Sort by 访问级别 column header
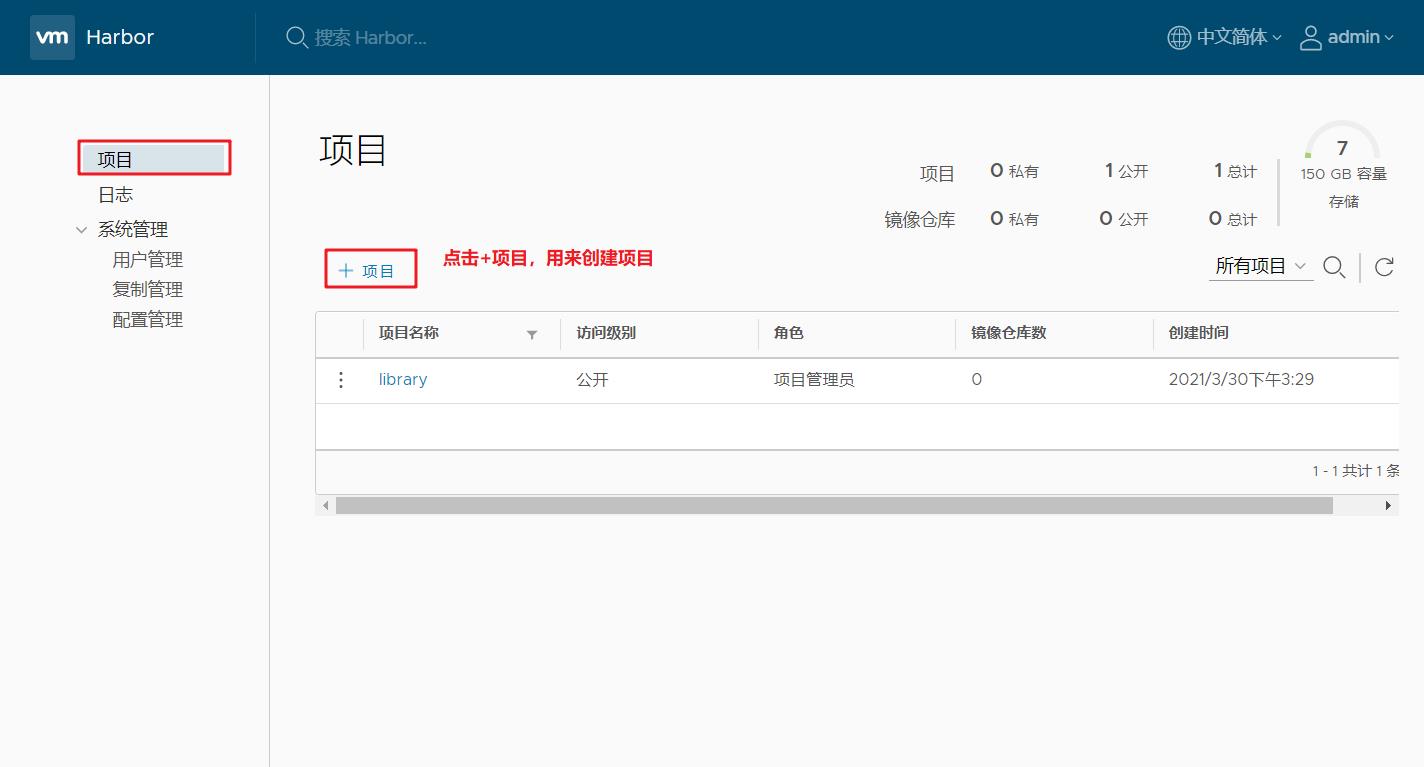 [x=606, y=333]
